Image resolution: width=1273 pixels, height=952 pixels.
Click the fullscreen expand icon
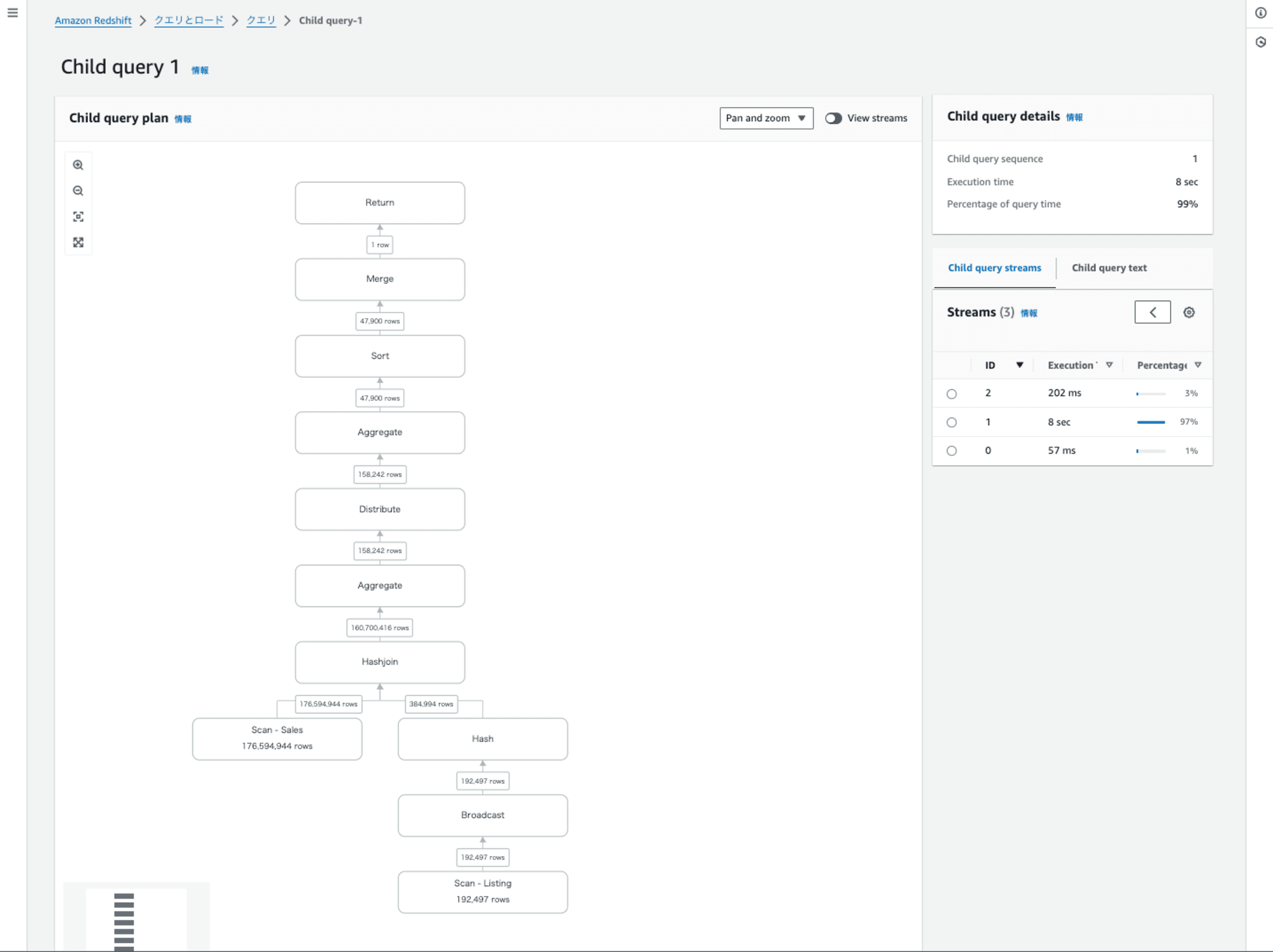[78, 242]
